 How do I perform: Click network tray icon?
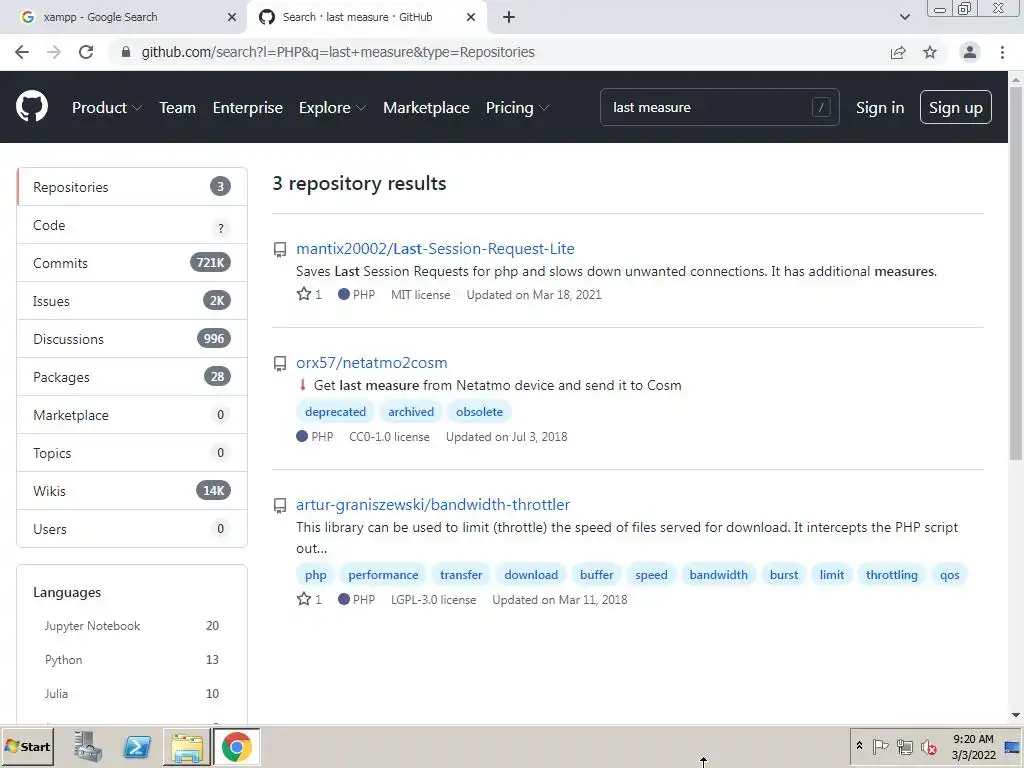(904, 746)
